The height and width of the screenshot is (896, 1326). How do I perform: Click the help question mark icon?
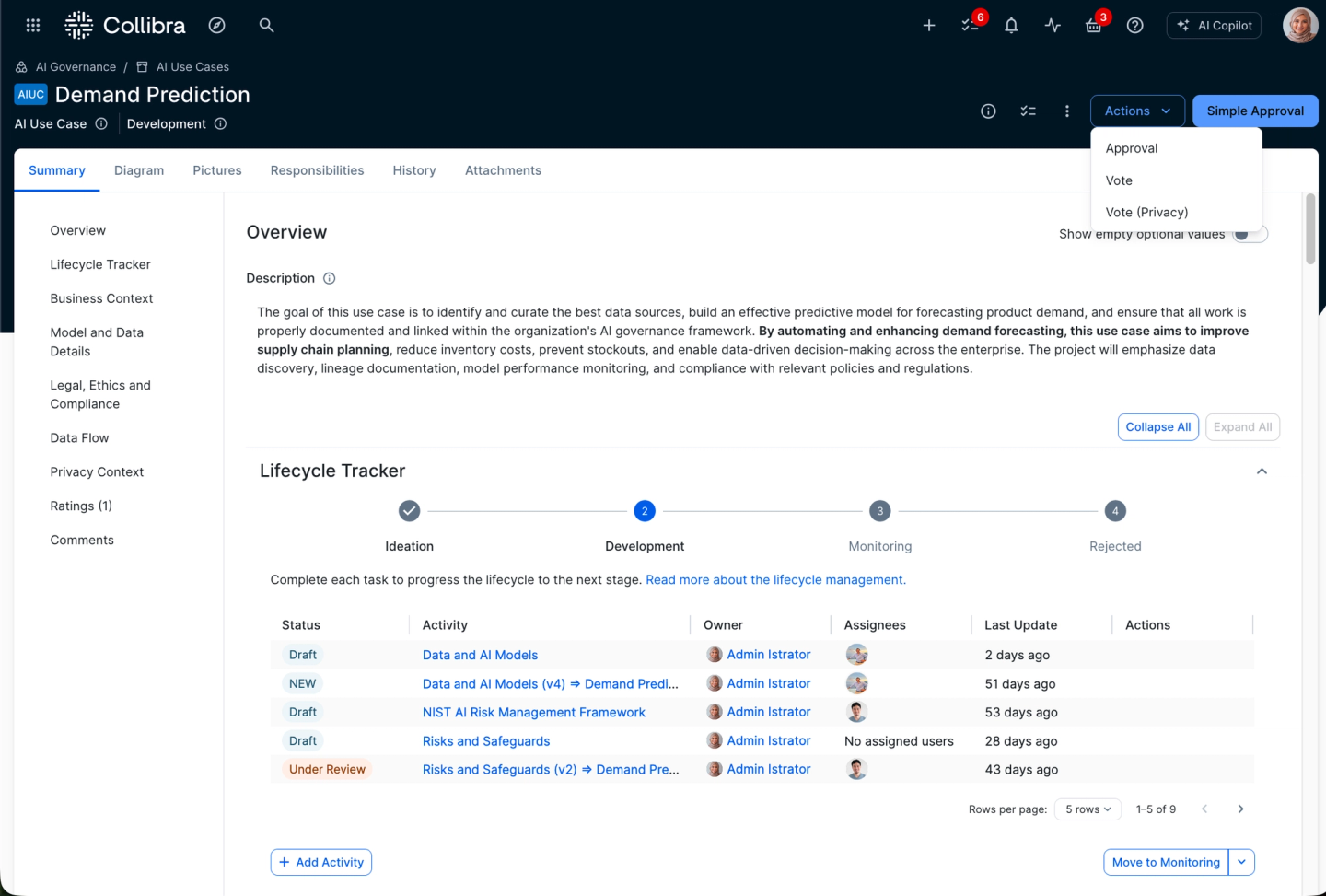1134,25
